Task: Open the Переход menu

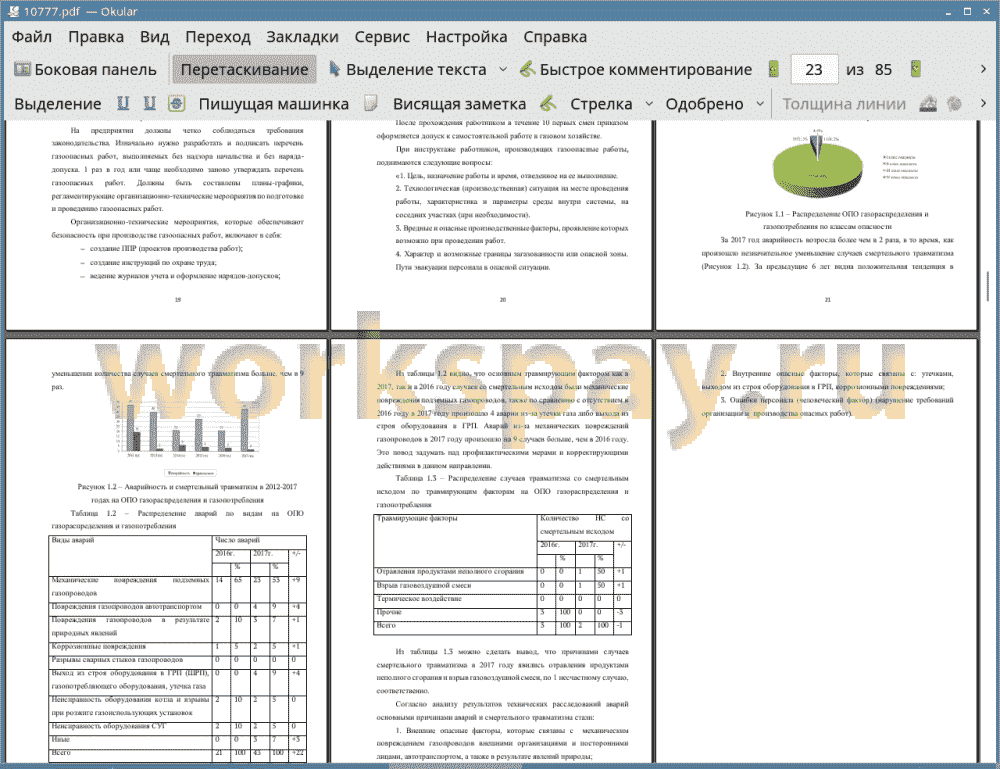Action: [217, 37]
